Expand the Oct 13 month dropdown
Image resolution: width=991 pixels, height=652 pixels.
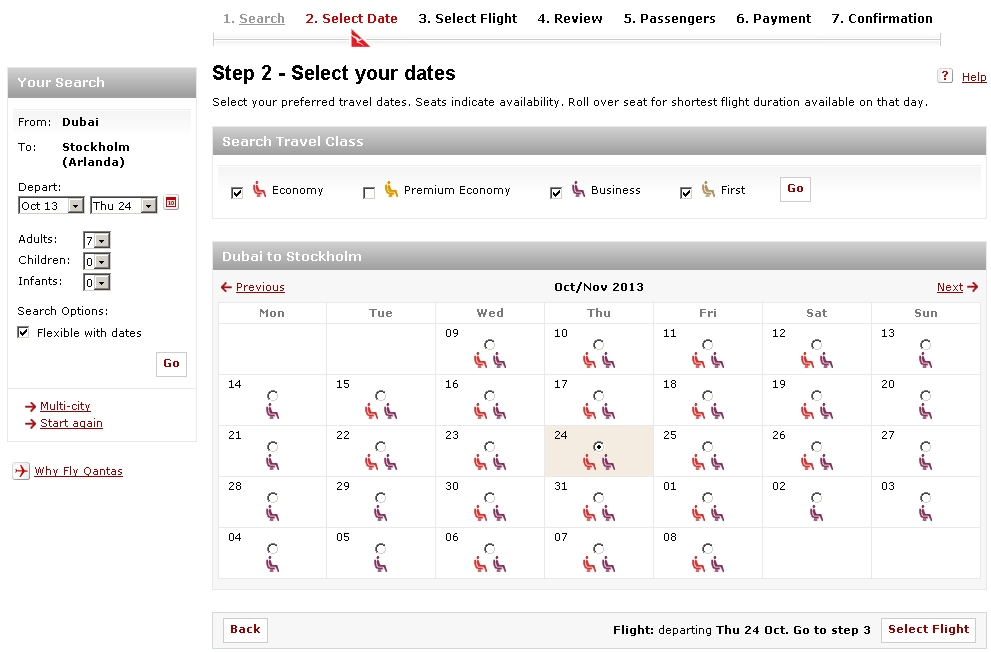click(x=51, y=205)
